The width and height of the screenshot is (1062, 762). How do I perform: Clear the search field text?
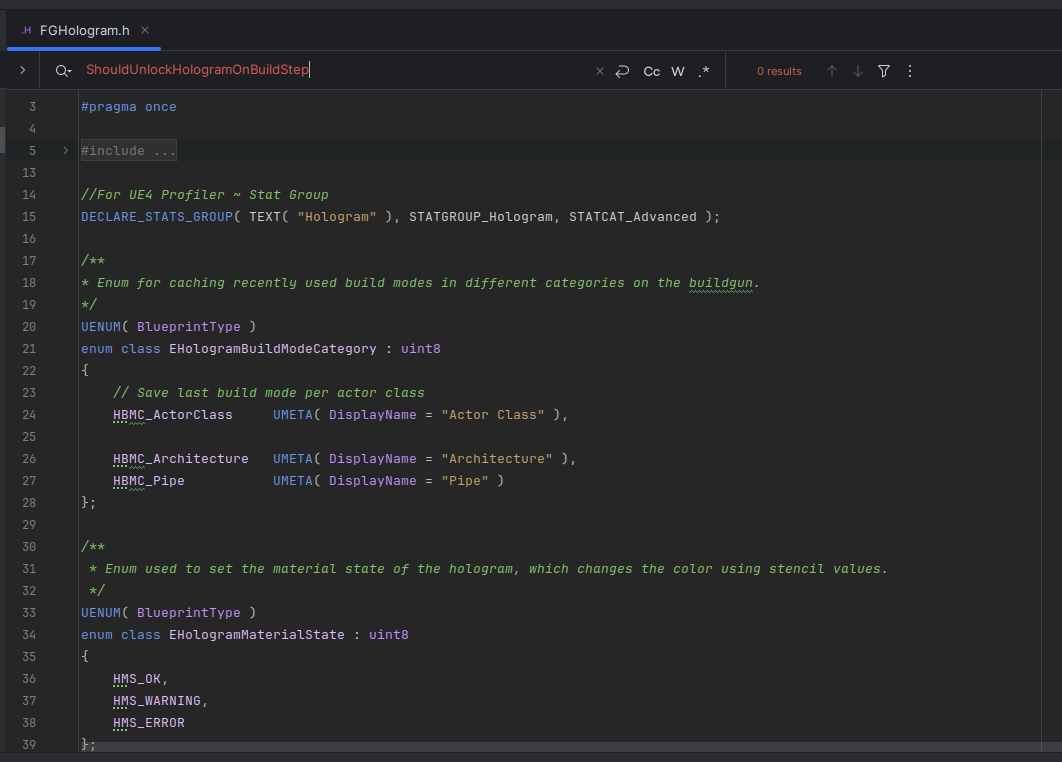tap(600, 71)
